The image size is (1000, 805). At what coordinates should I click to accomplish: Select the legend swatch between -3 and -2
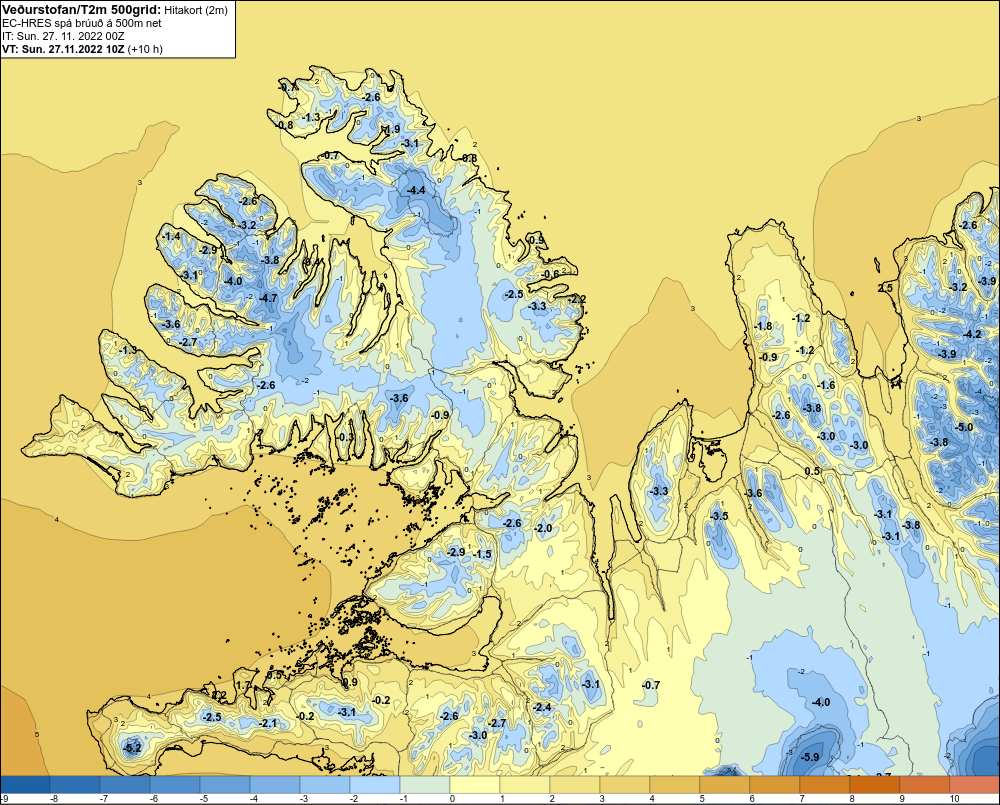tap(325, 784)
